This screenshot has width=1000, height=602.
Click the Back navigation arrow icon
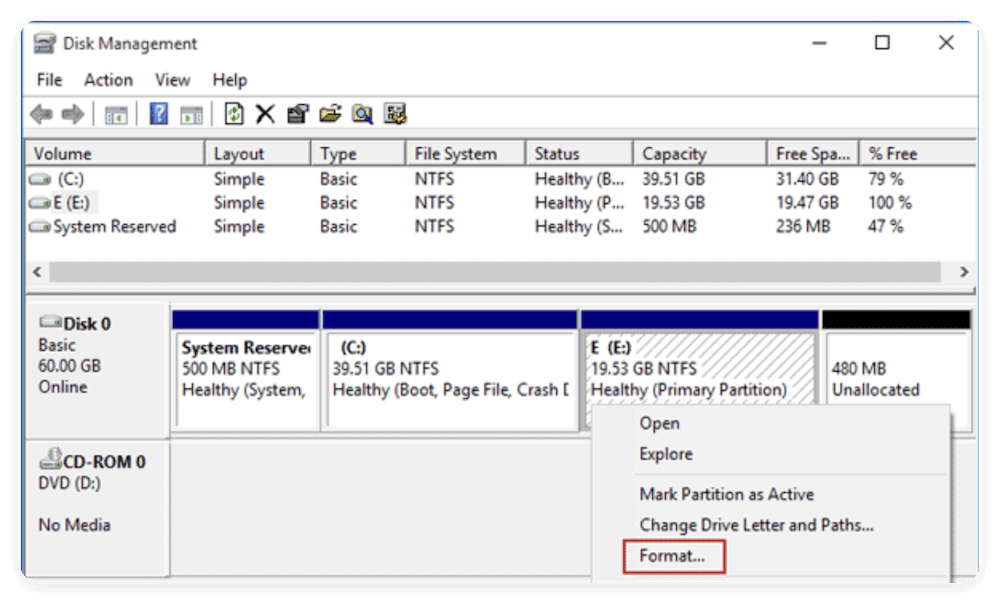click(x=41, y=114)
